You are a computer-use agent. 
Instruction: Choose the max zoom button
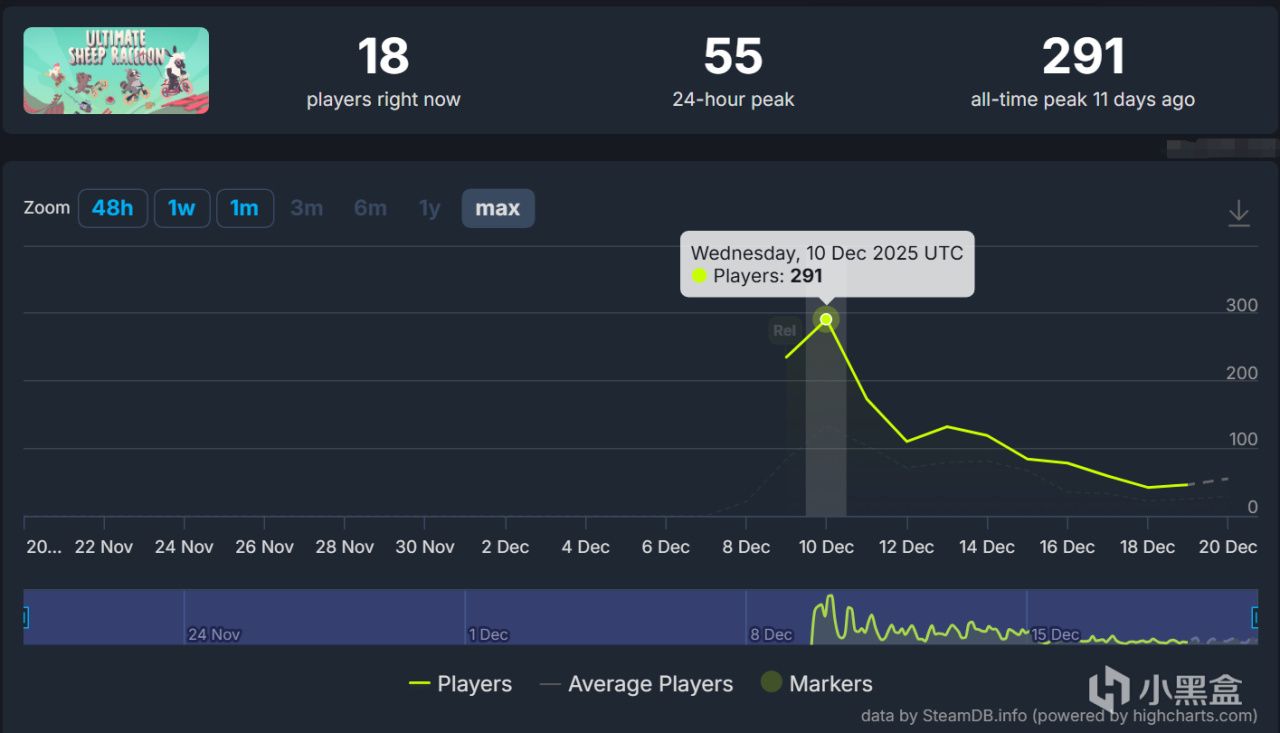click(x=497, y=208)
